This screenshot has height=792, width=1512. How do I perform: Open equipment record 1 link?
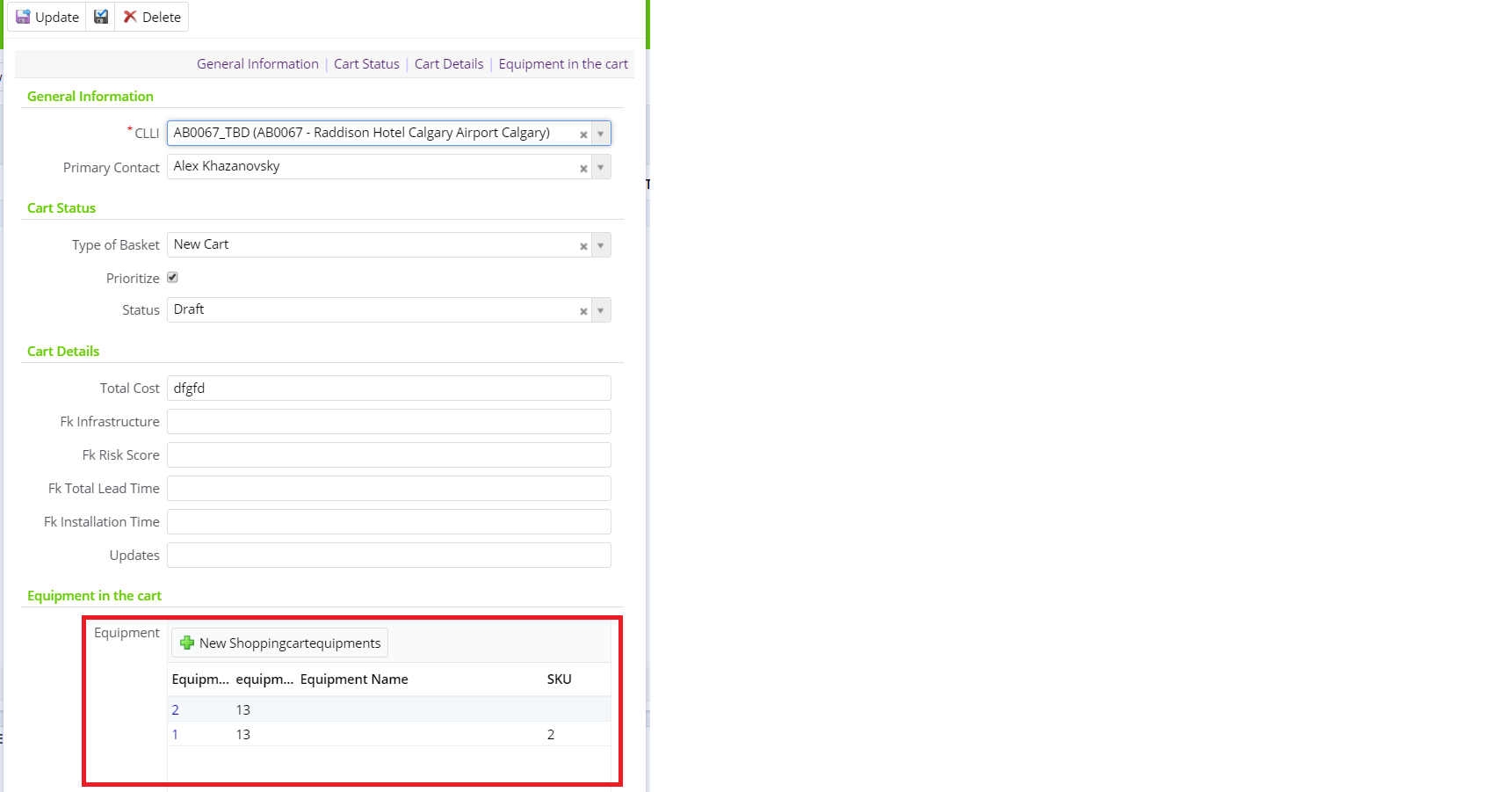tap(175, 734)
